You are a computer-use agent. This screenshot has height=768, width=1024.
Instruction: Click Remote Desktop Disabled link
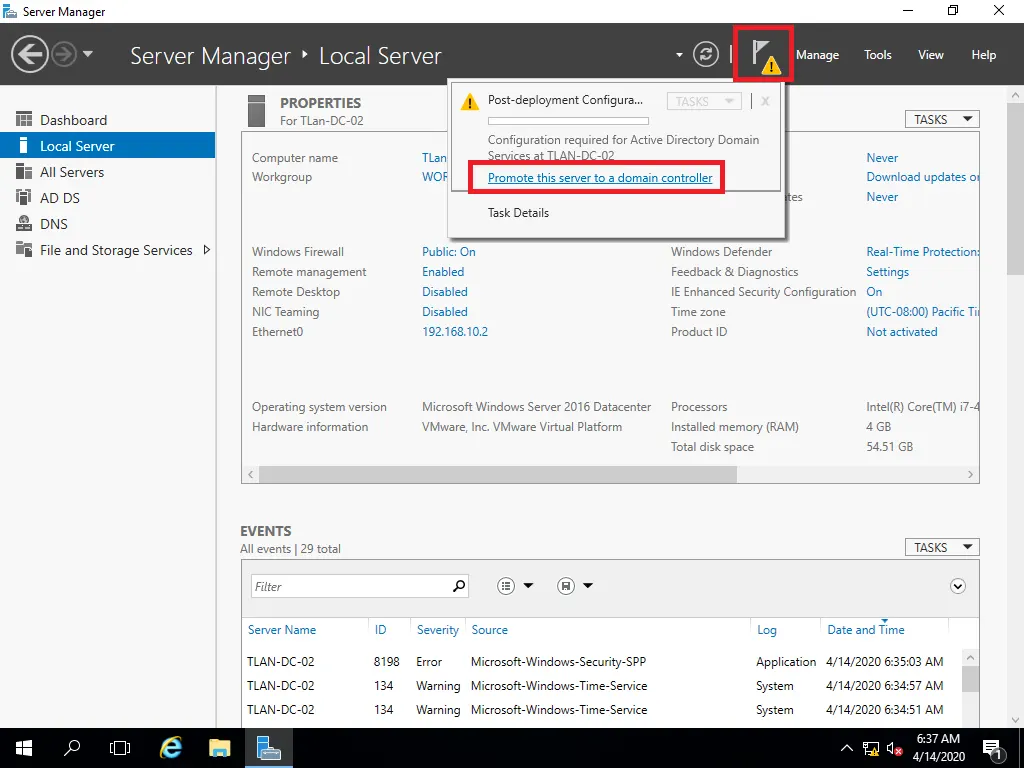click(x=445, y=292)
